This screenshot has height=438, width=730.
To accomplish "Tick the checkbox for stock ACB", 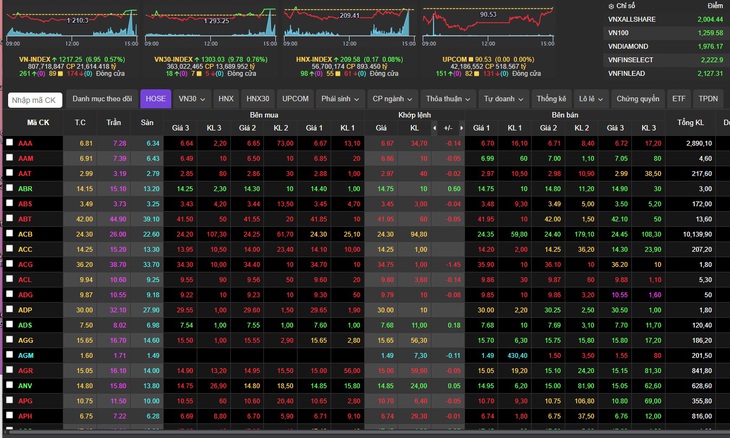I will point(9,233).
